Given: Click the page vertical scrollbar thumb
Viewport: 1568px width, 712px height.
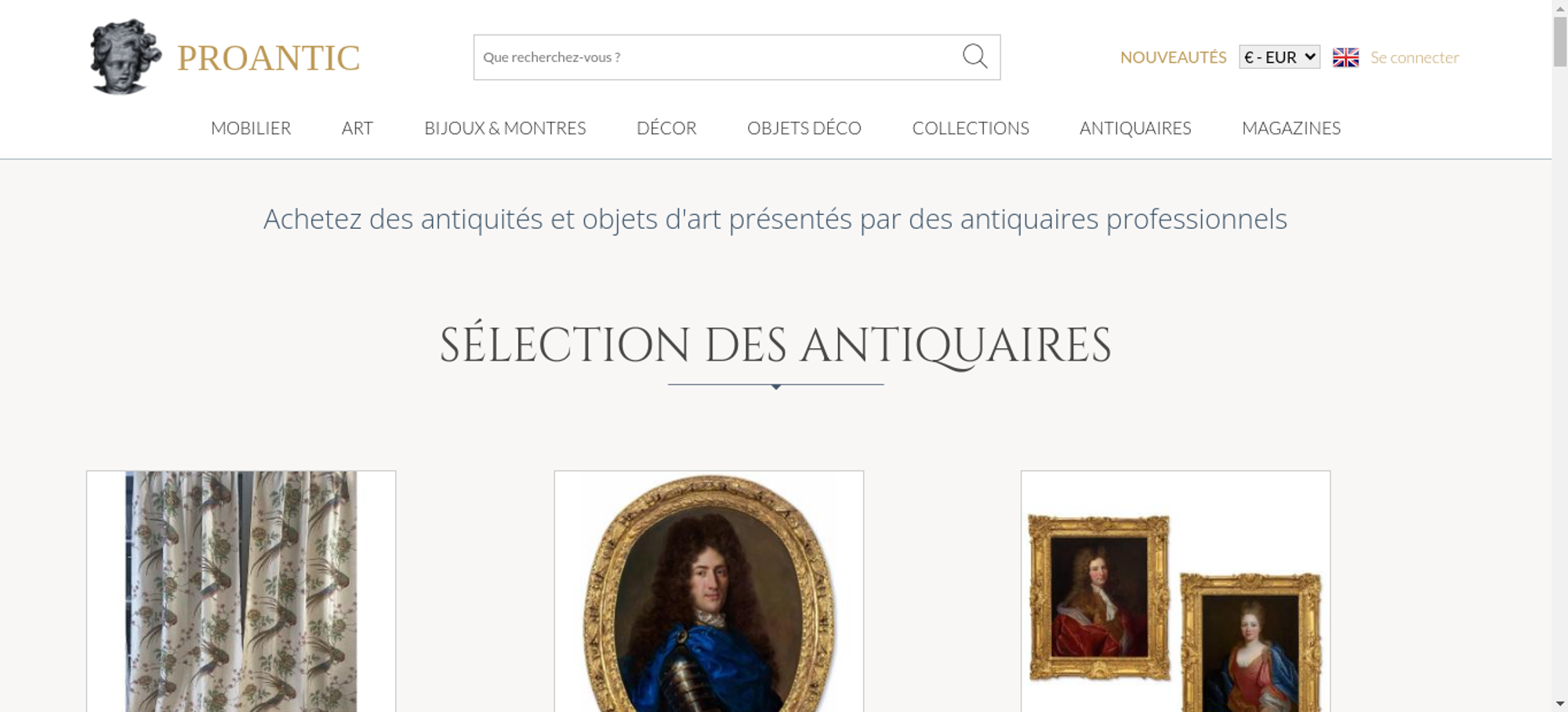Looking at the screenshot, I should (1560, 41).
